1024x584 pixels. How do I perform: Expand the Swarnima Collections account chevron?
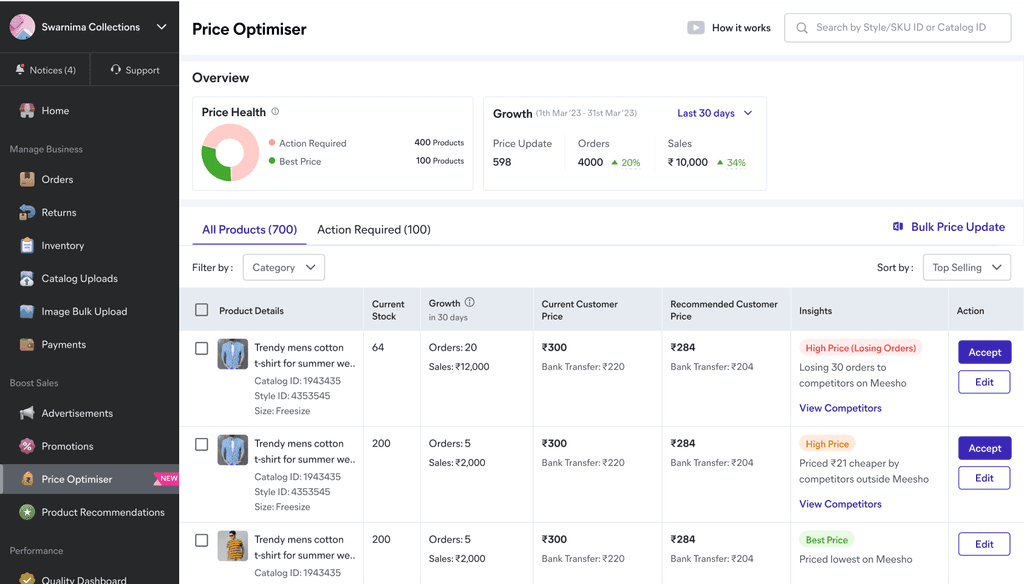161,27
